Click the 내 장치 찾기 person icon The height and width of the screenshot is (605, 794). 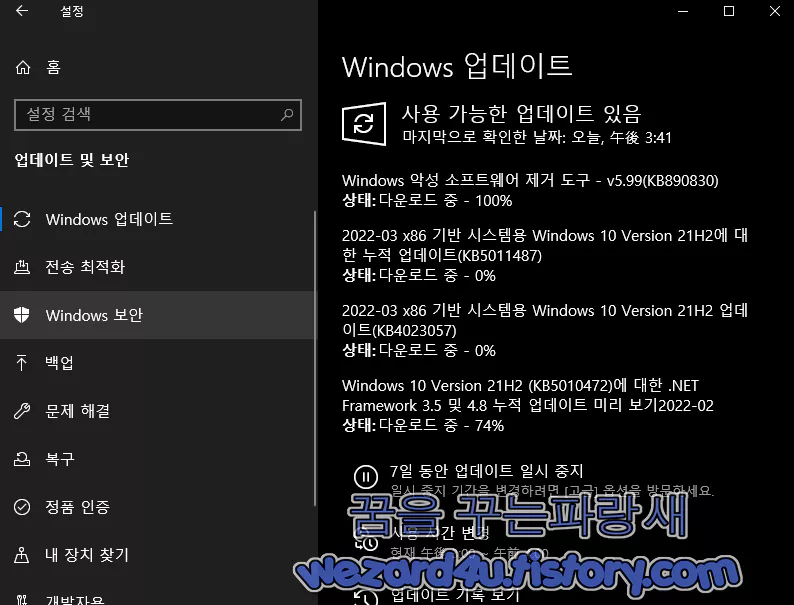pos(22,555)
